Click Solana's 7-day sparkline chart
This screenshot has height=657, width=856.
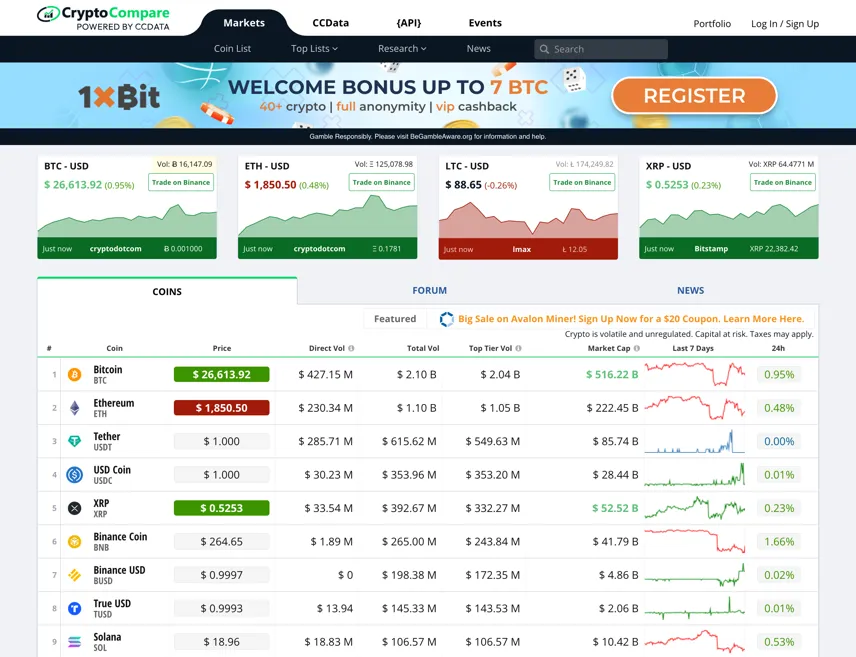[x=694, y=641]
